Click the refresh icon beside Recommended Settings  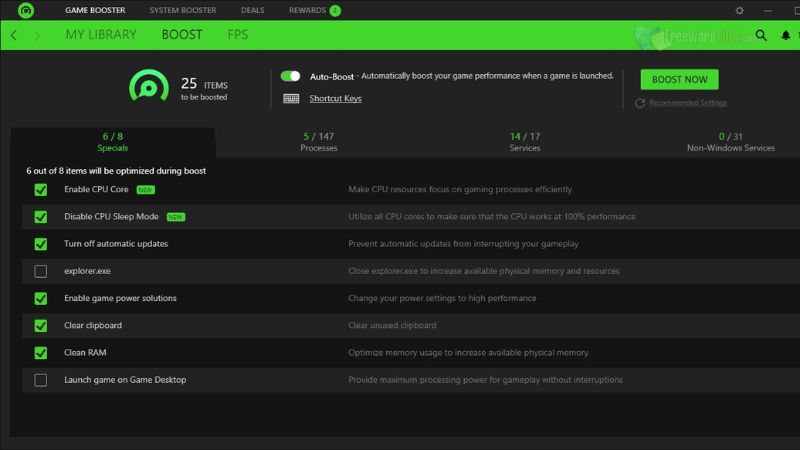click(x=640, y=103)
